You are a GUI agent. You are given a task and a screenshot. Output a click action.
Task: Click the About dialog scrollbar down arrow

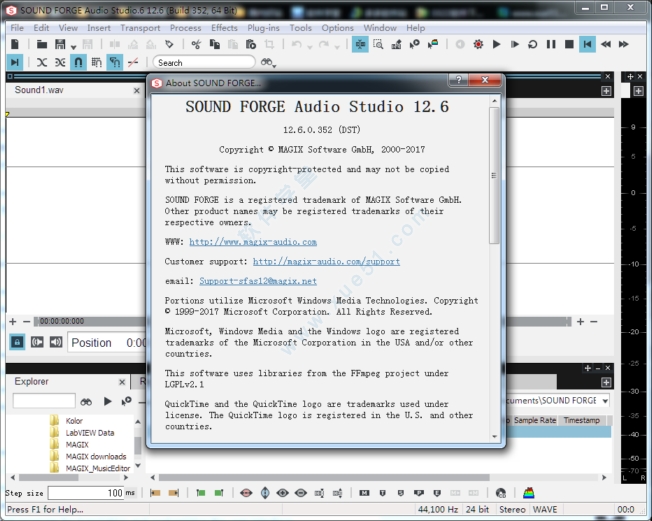[x=494, y=436]
